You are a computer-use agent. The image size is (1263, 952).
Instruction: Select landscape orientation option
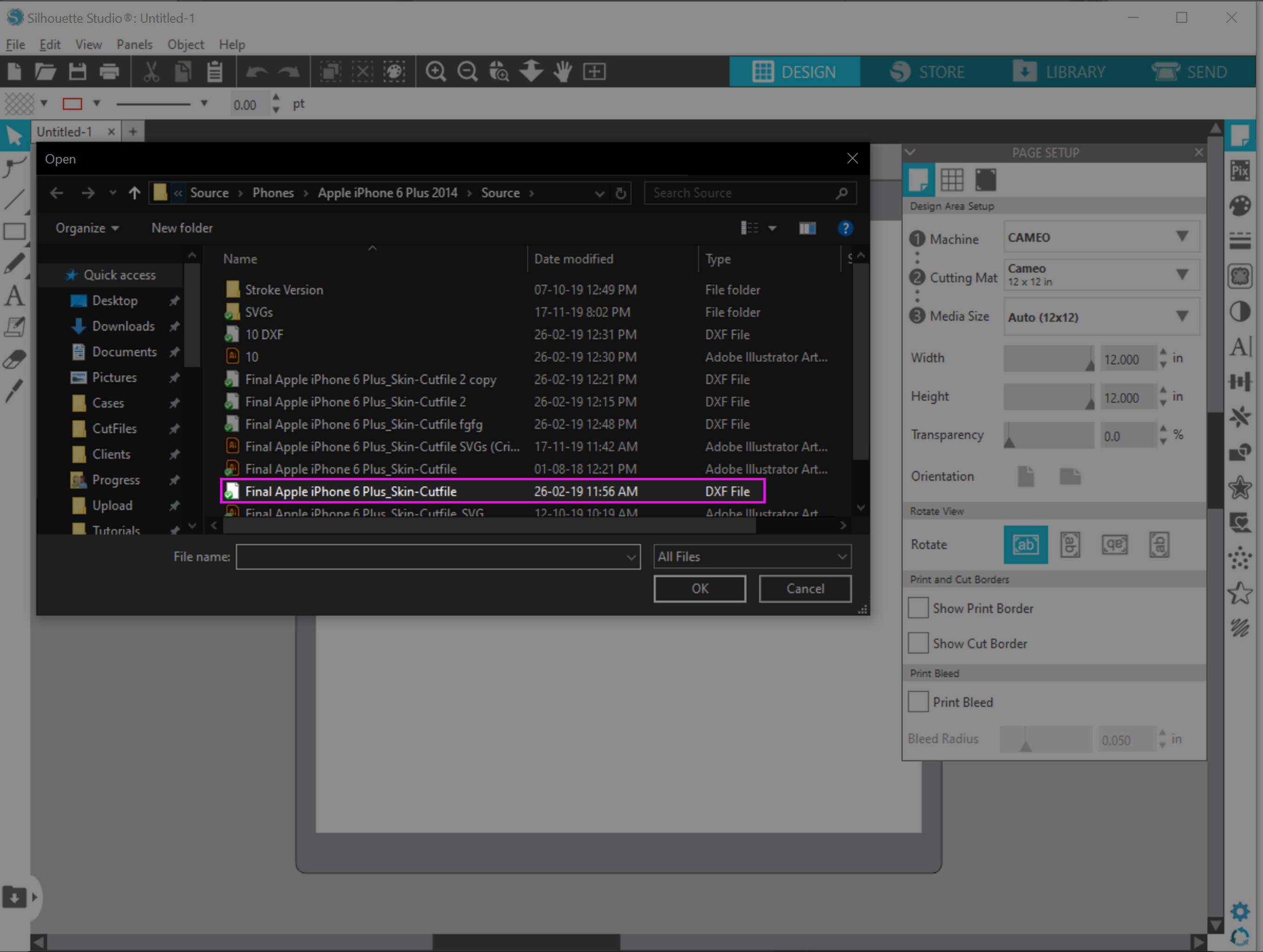(x=1070, y=476)
